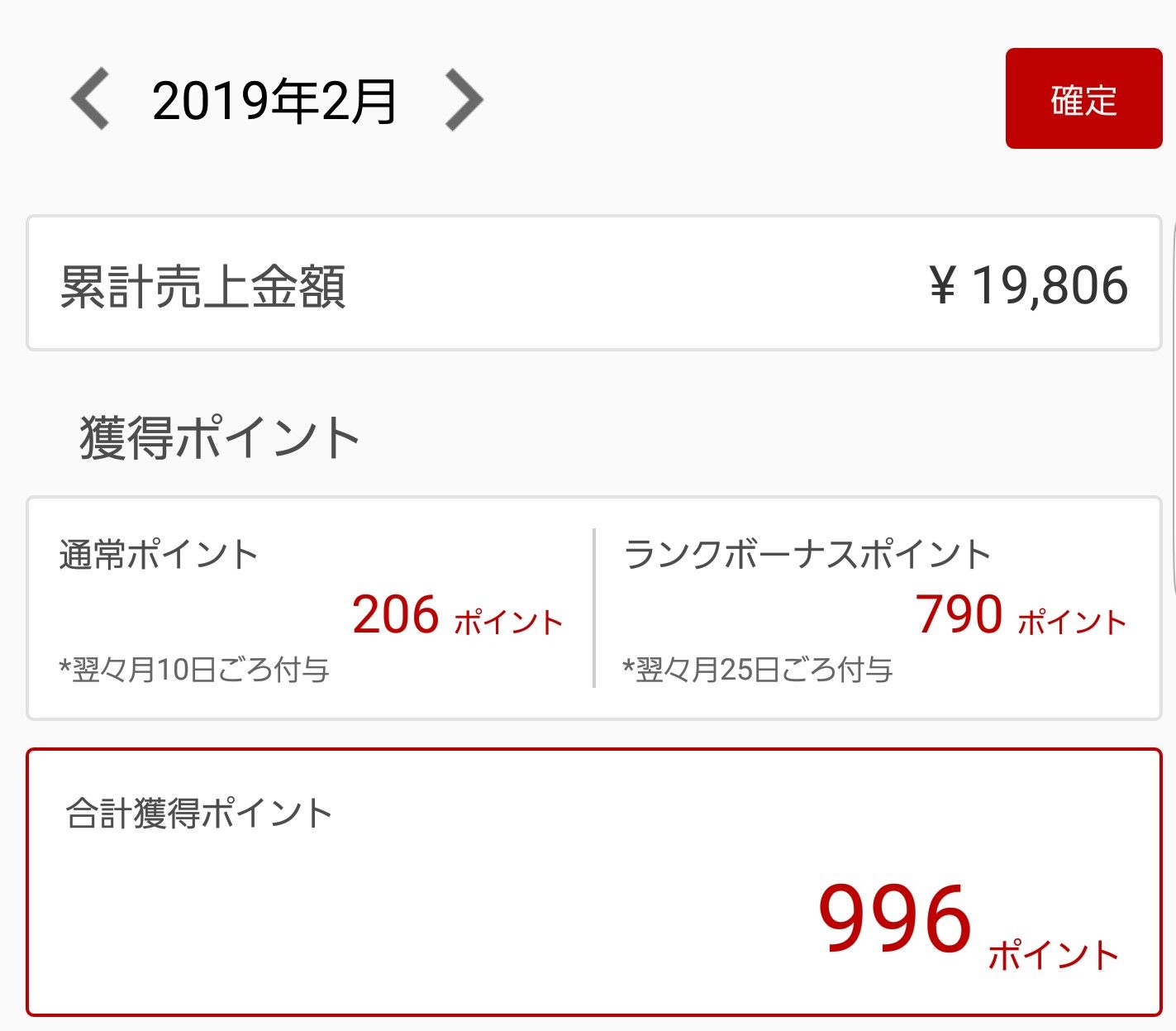Select the 累計売上金額 label
Viewport: 1176px width, 1031px height.
202,287
